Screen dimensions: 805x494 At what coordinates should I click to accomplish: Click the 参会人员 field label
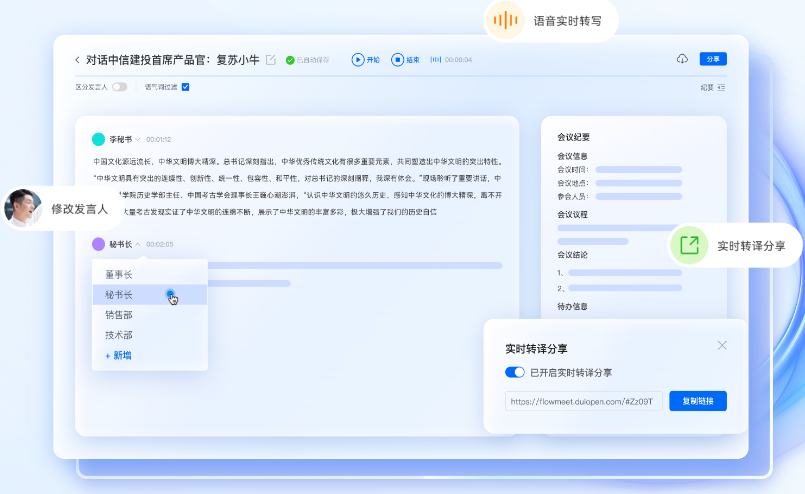click(572, 196)
